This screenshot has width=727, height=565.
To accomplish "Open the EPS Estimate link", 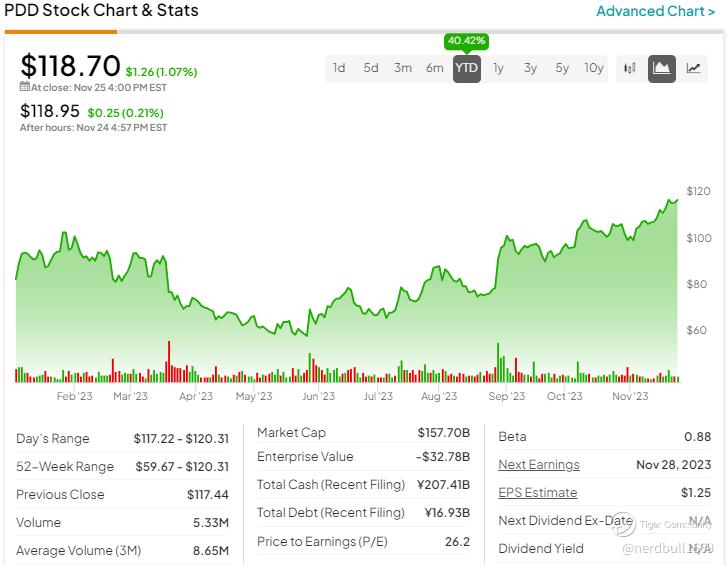I will click(537, 492).
